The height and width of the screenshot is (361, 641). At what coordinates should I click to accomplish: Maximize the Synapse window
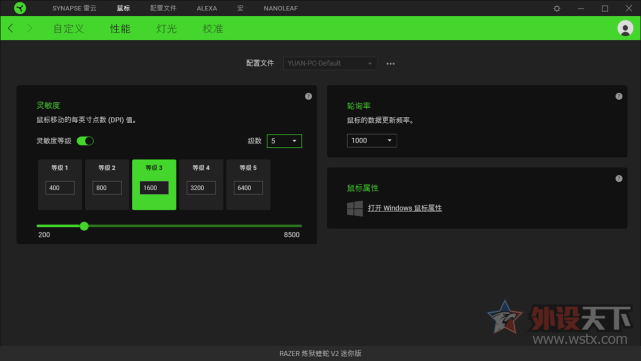(x=605, y=8)
